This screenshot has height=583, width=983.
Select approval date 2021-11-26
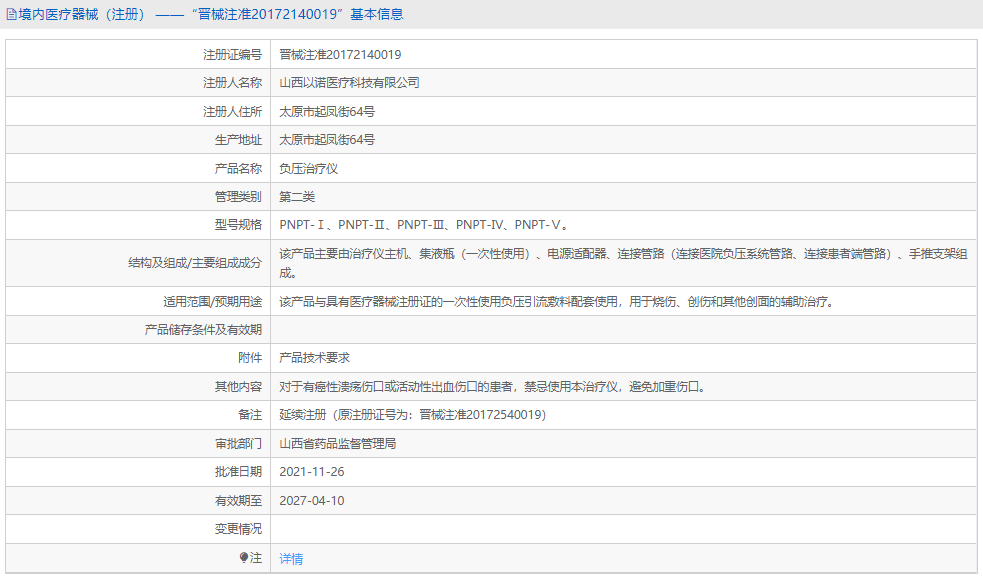[312, 472]
